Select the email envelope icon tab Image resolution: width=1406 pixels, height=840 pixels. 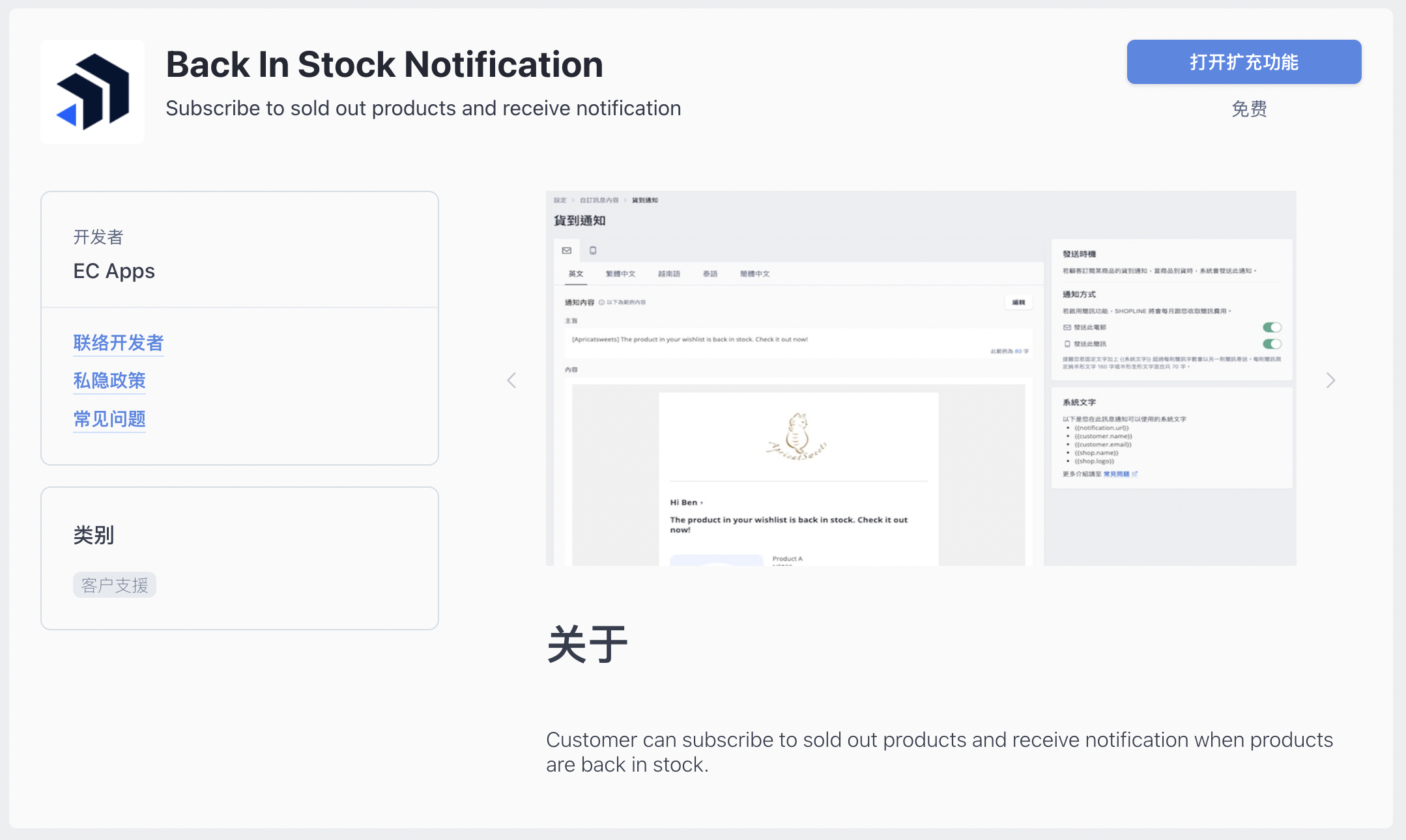click(567, 250)
